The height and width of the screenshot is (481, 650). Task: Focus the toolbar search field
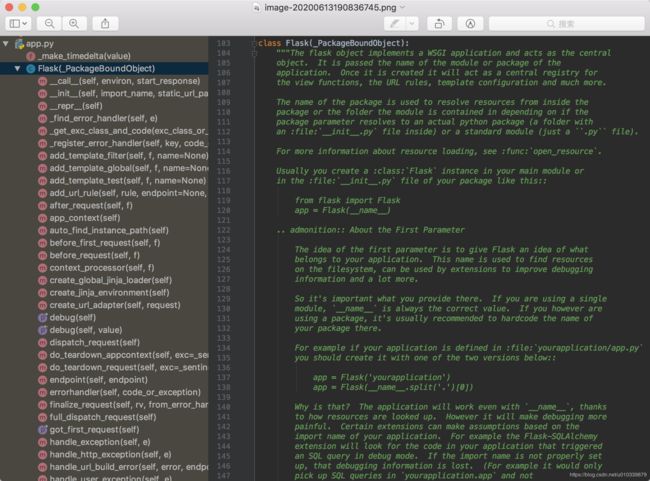click(x=567, y=24)
